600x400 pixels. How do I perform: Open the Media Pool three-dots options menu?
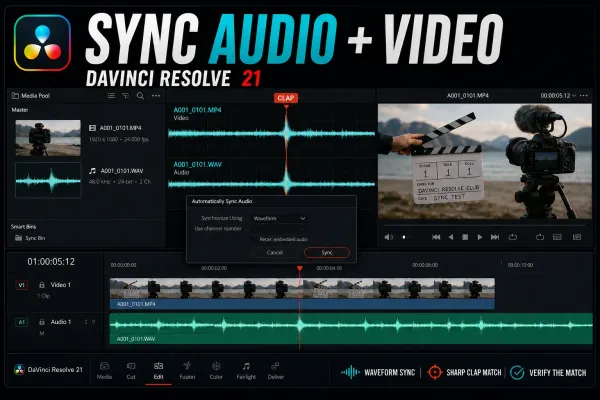pos(156,96)
